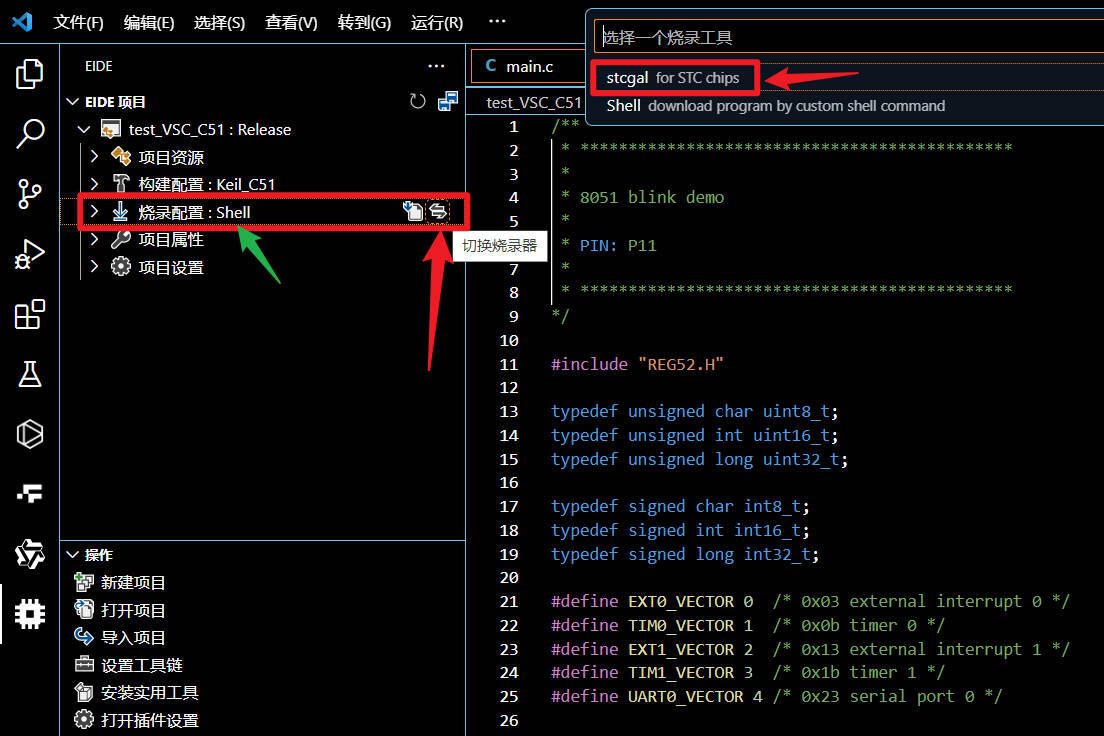Collapse the EIDE 项目 section

[73, 101]
